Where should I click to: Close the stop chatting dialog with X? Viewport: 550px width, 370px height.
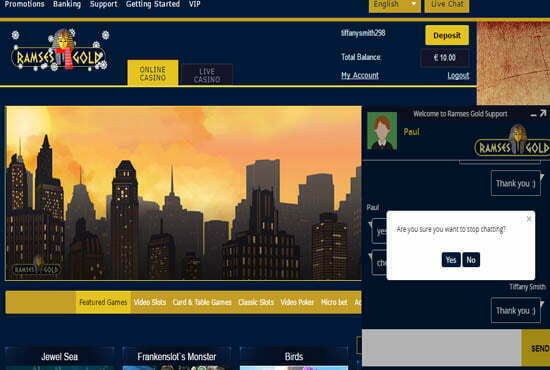tap(529, 219)
